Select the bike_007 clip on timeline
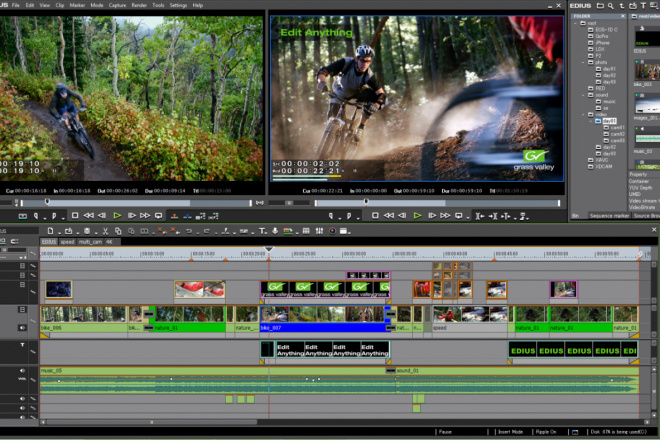The height and width of the screenshot is (440, 660). pos(323,319)
